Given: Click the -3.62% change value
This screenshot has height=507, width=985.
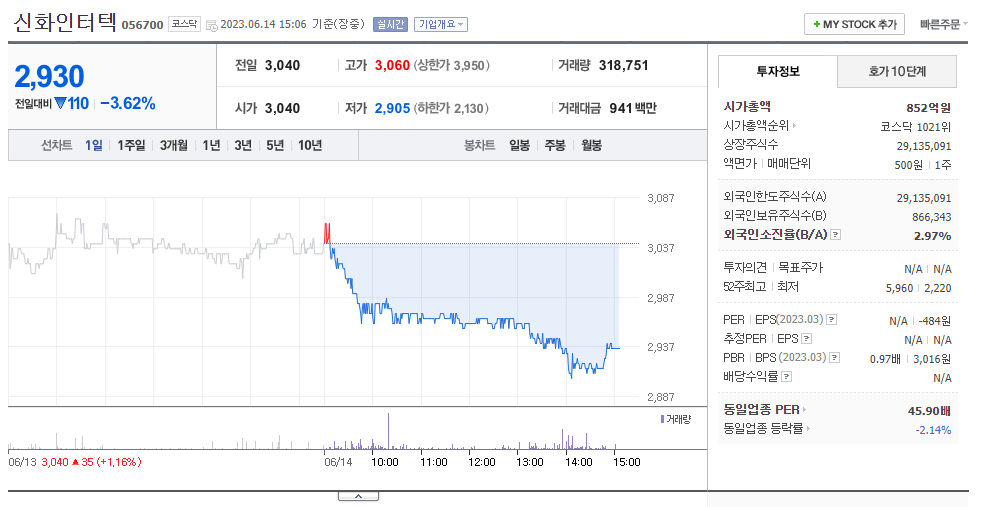Looking at the screenshot, I should (128, 104).
